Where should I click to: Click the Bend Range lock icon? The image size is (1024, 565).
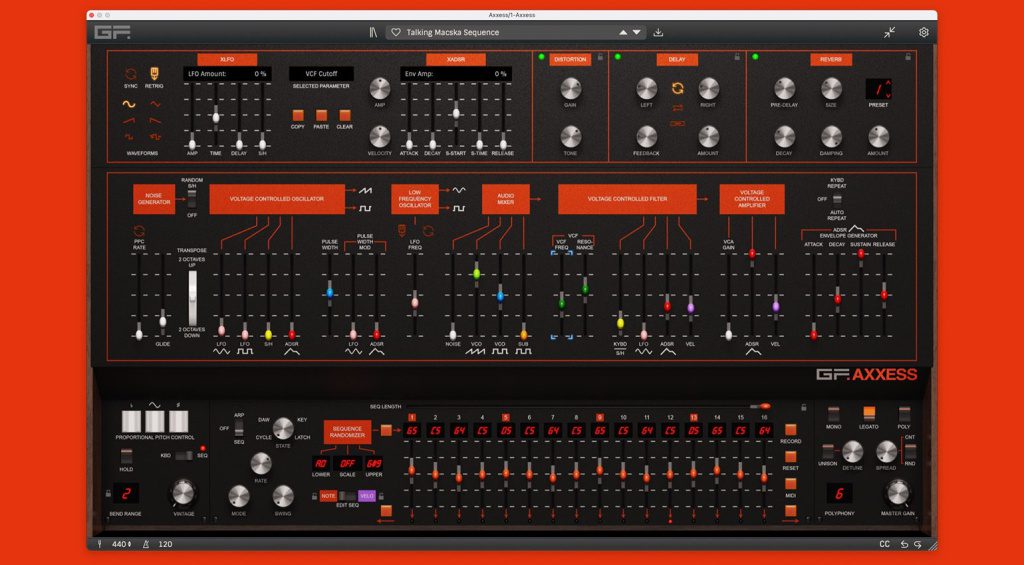(x=108, y=493)
